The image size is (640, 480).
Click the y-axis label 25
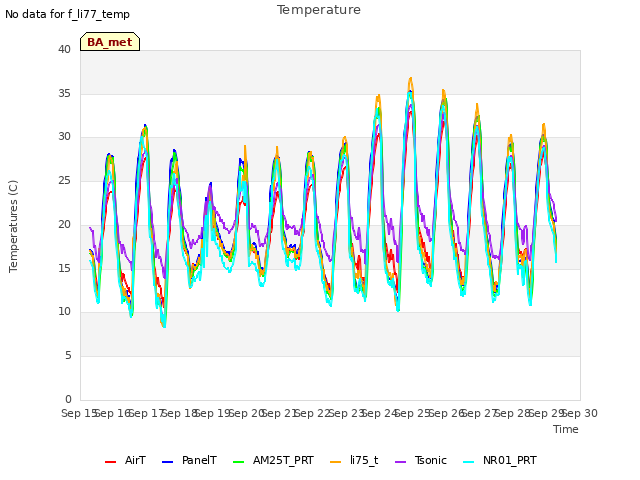(x=64, y=180)
